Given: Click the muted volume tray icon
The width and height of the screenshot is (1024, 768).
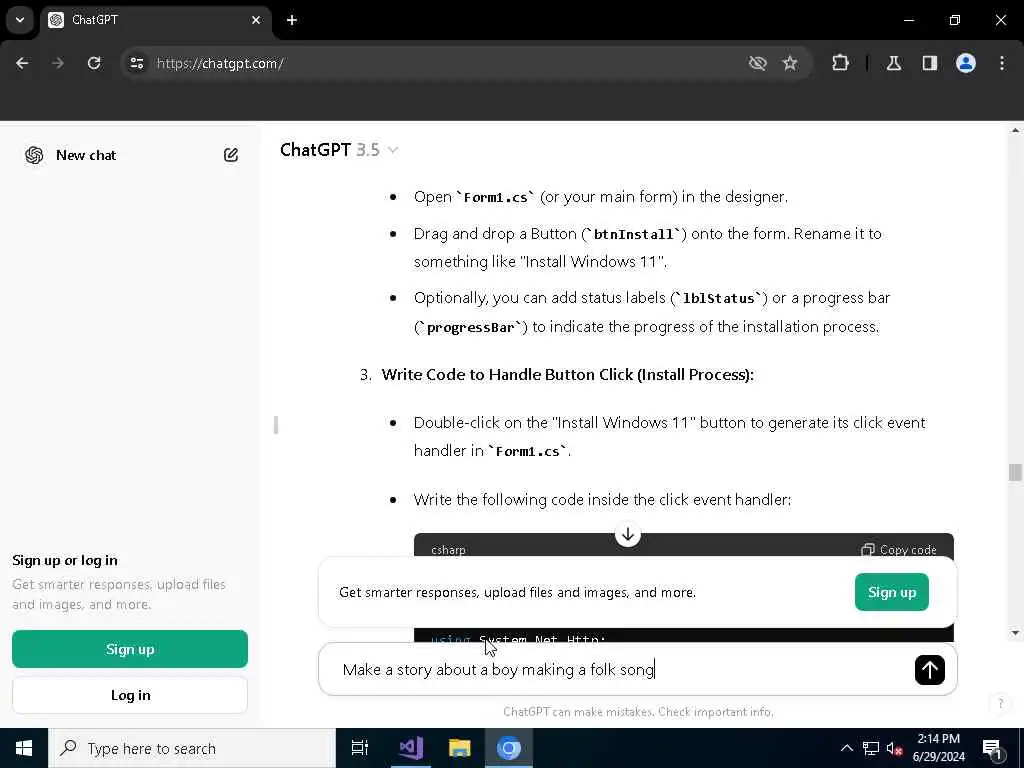Looking at the screenshot, I should click(x=894, y=748).
